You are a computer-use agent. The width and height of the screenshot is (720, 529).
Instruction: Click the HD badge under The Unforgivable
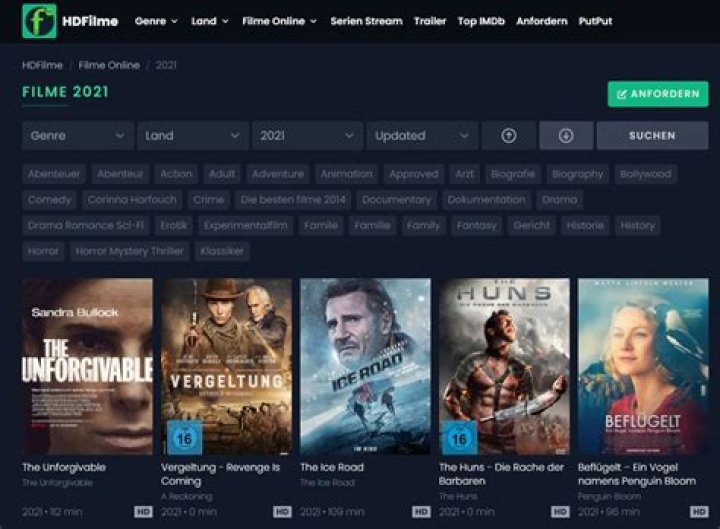143,512
